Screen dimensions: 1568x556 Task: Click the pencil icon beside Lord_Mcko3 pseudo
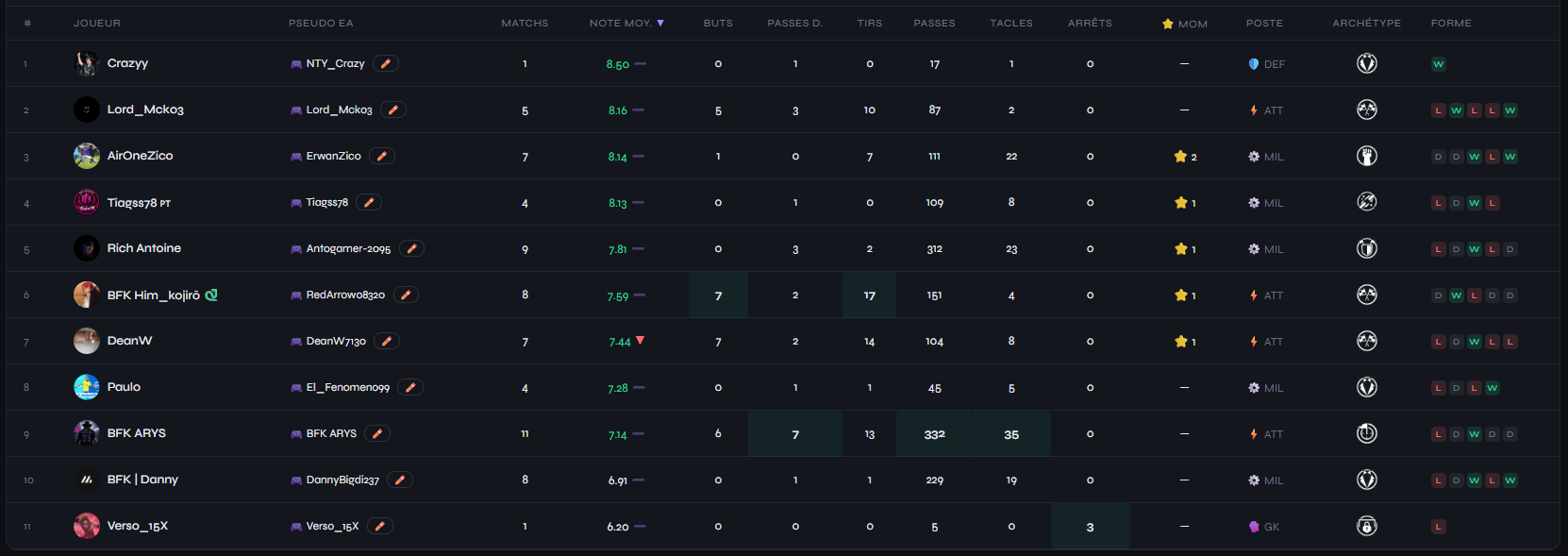tap(393, 110)
